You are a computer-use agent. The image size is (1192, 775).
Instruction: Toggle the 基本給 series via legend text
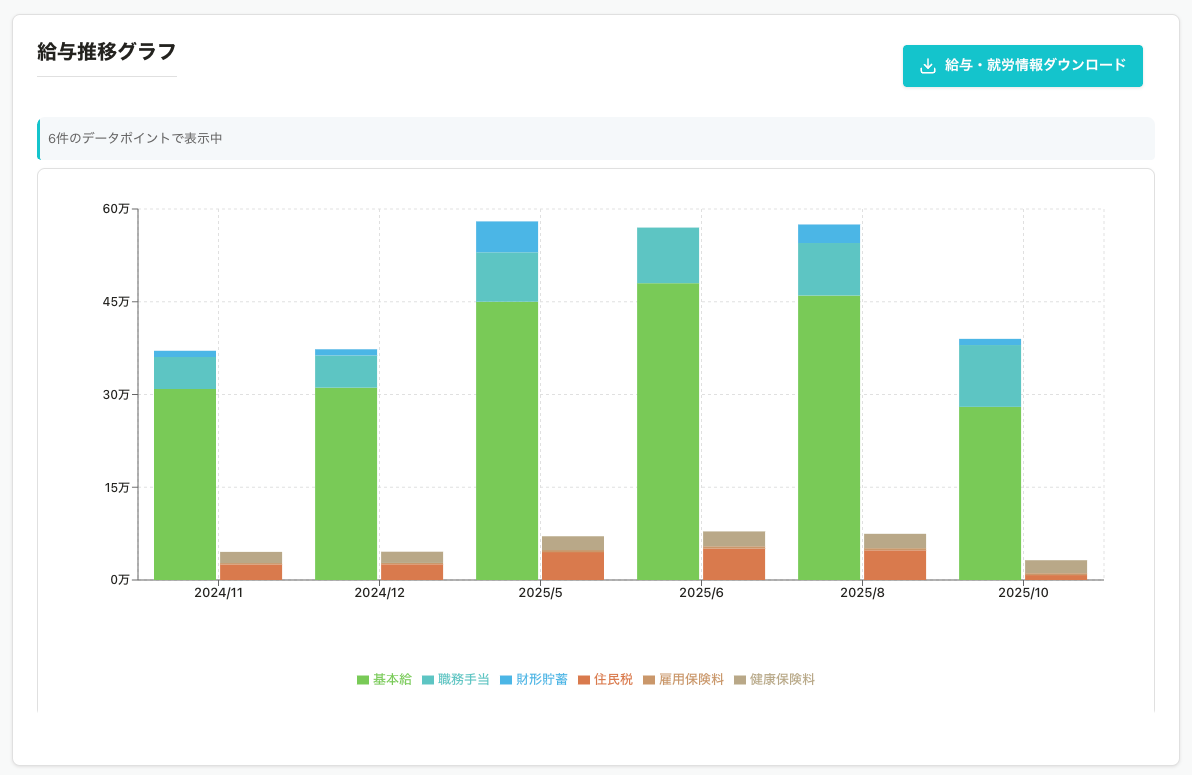pyautogui.click(x=392, y=680)
